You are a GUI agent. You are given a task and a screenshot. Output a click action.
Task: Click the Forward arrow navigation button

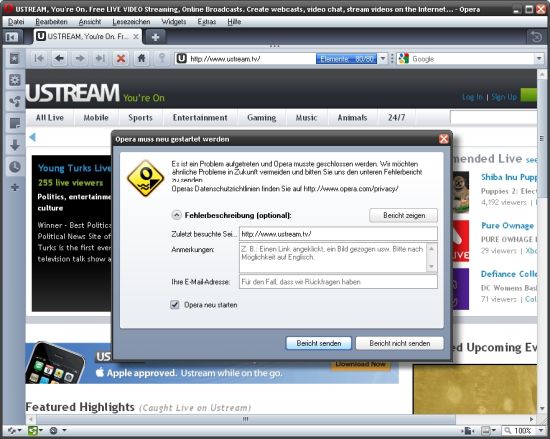(x=80, y=59)
